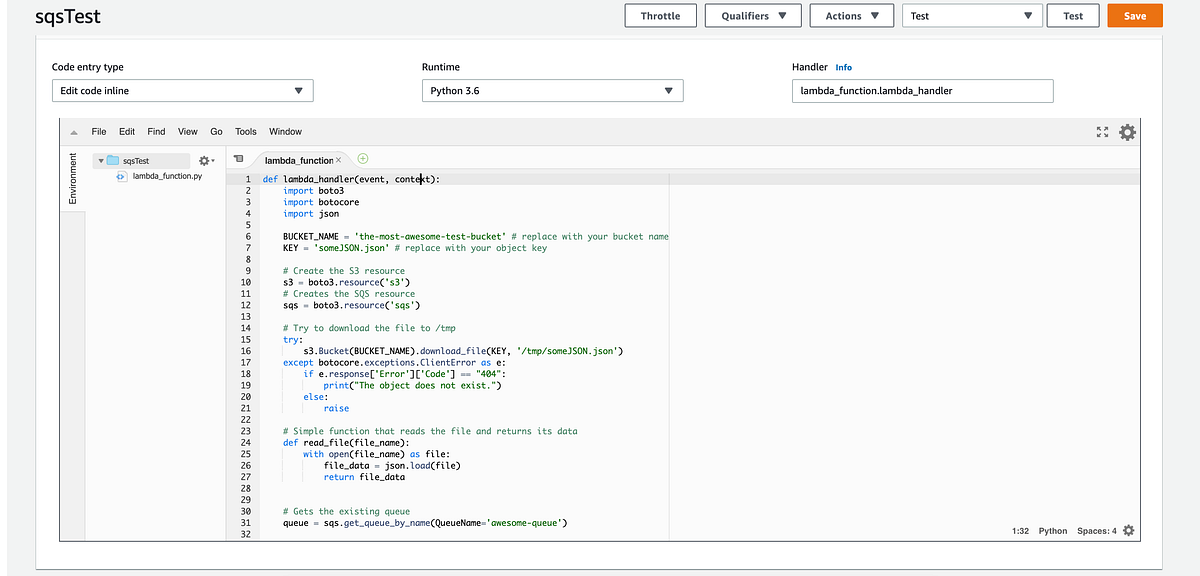1200x576 pixels.
Task: Collapse the editor menu bar with the triangle icon
Action: (x=73, y=131)
